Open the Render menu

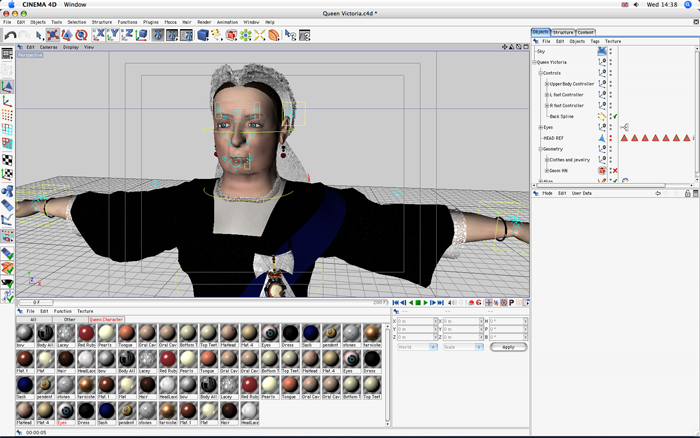click(204, 21)
